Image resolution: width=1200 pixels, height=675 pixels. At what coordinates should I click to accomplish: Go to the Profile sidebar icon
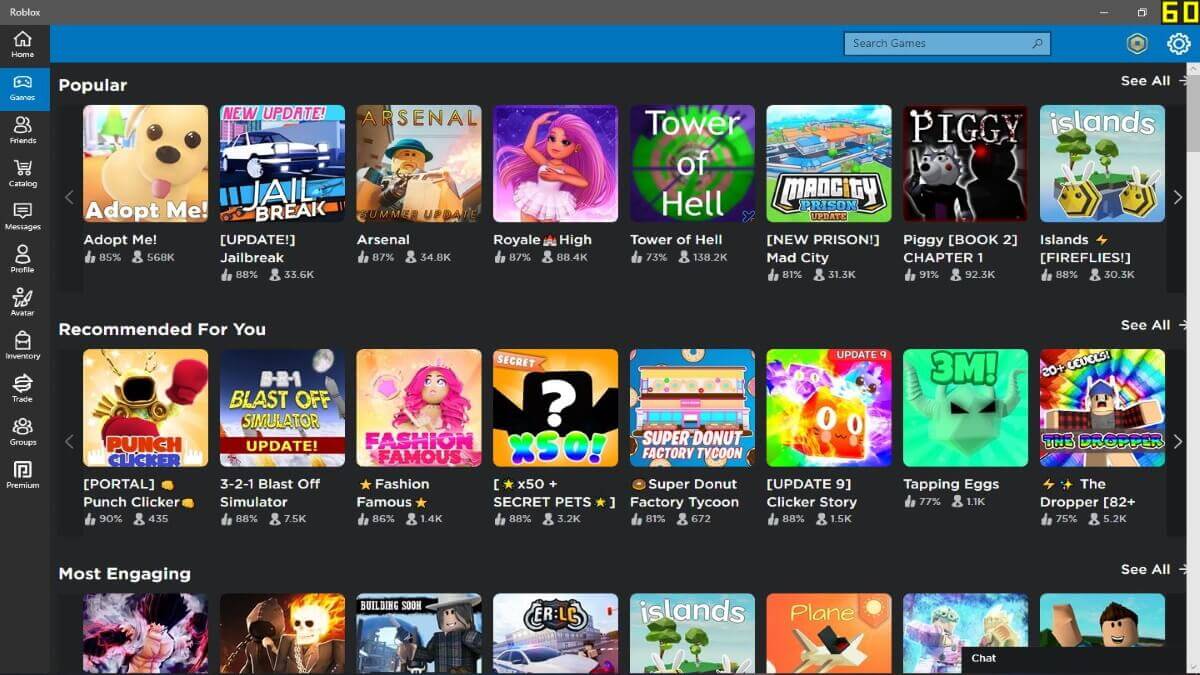pyautogui.click(x=22, y=260)
